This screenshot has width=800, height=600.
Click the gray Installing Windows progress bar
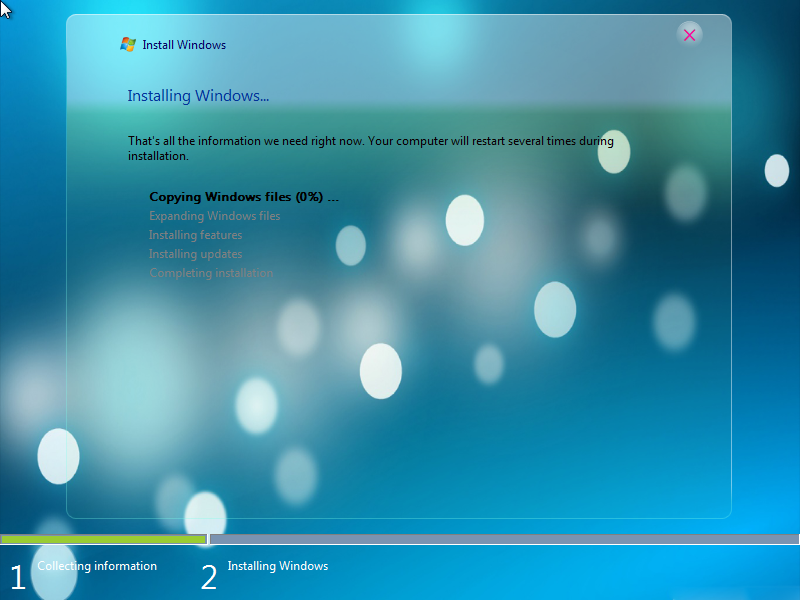[504, 539]
